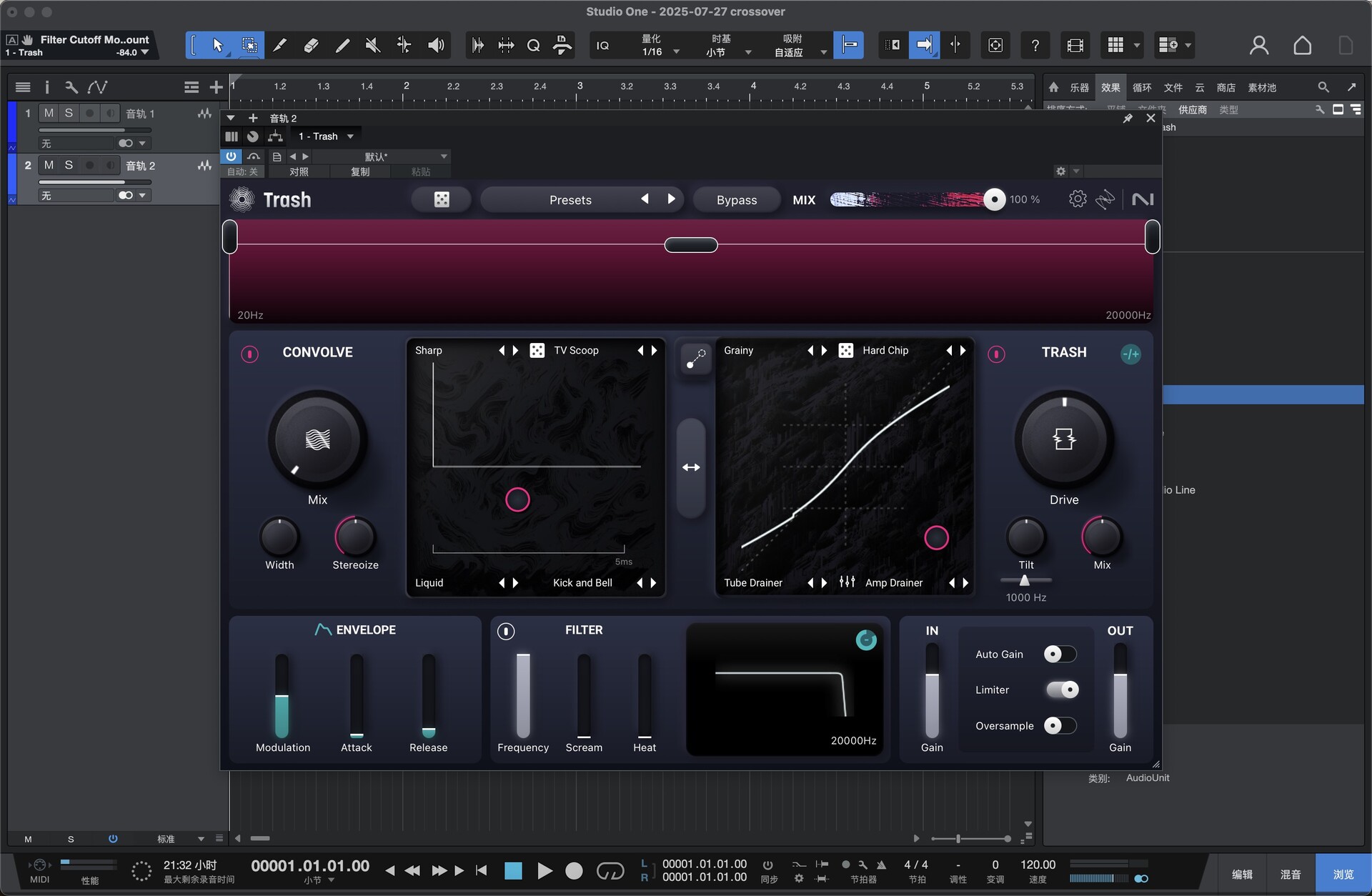Click the crossover band center handle

691,245
